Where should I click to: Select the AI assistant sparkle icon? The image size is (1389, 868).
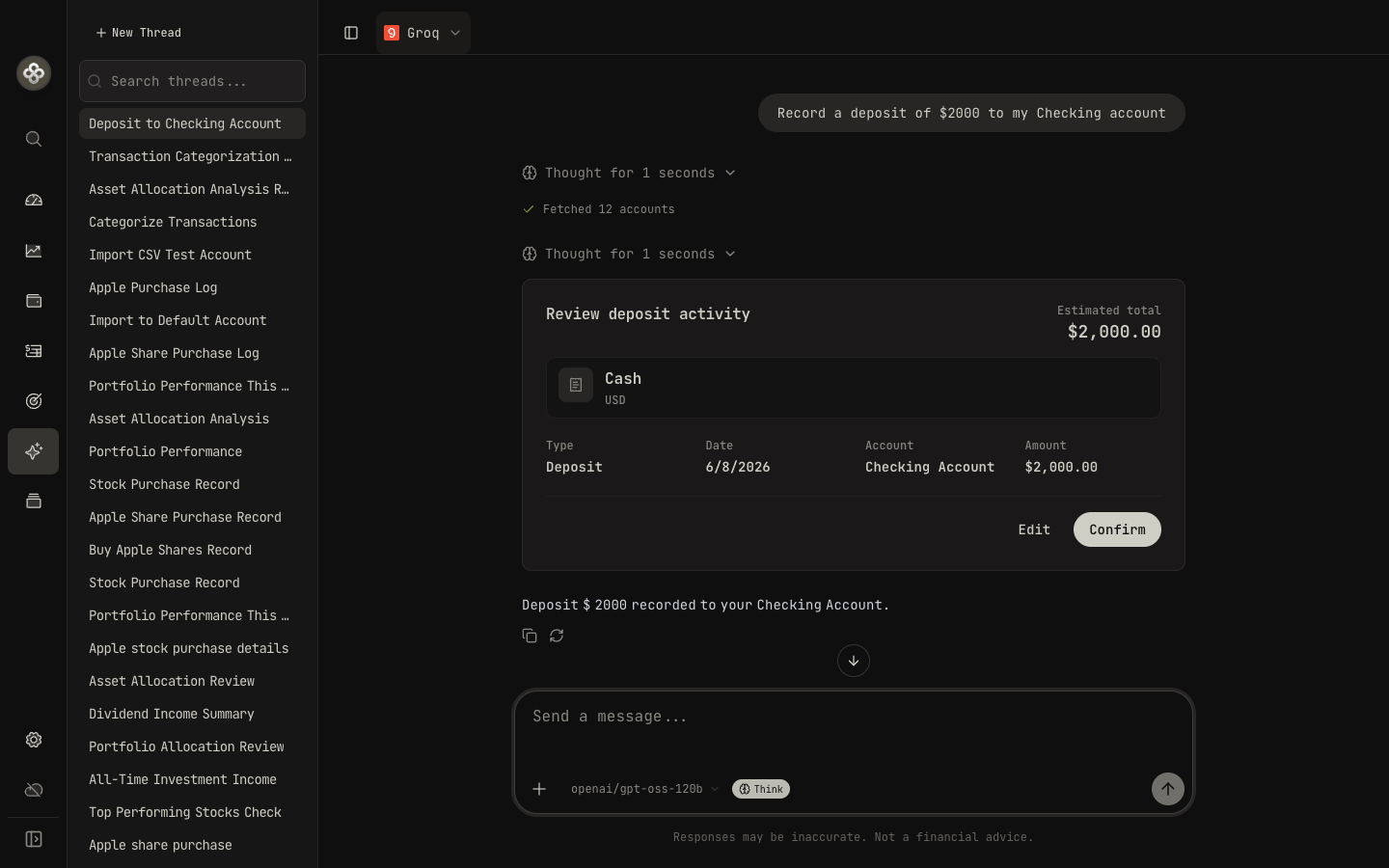tap(34, 451)
